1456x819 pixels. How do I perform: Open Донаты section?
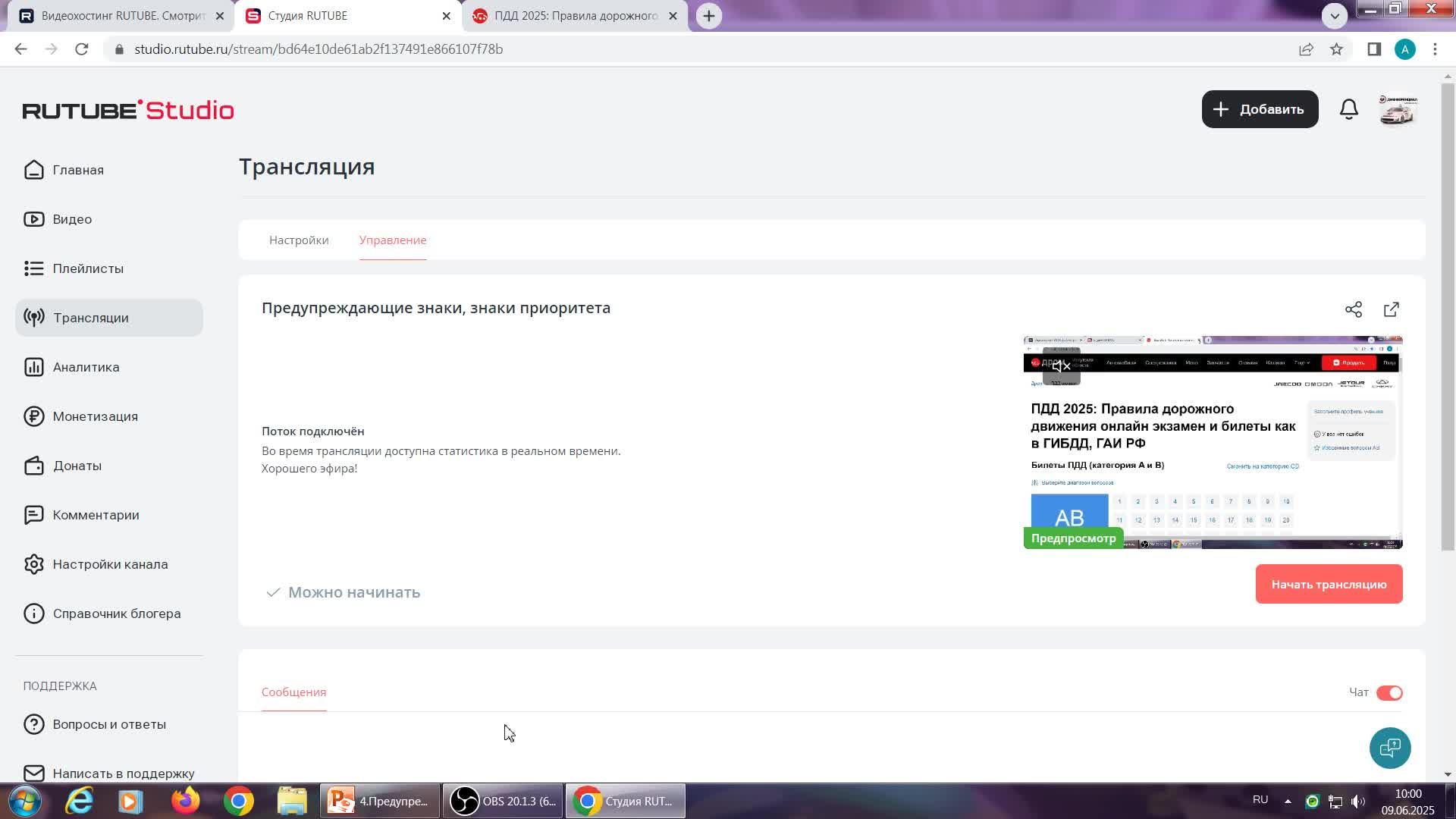pyautogui.click(x=77, y=466)
